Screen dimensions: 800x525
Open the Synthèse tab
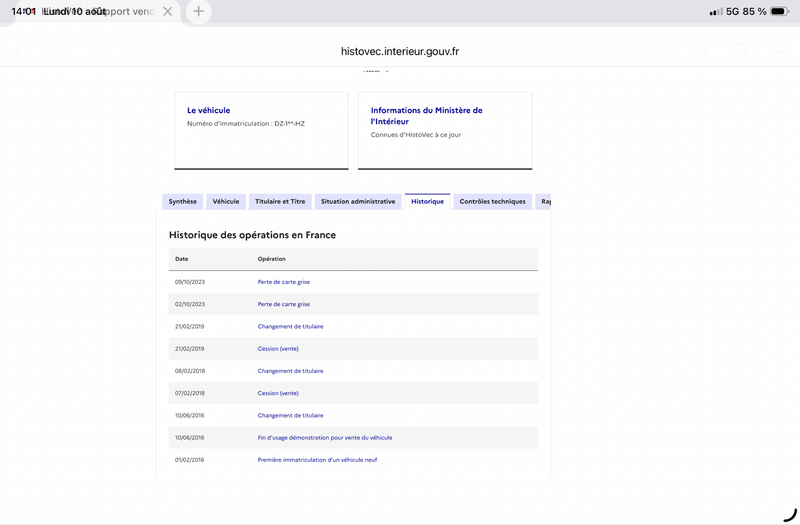tap(183, 202)
